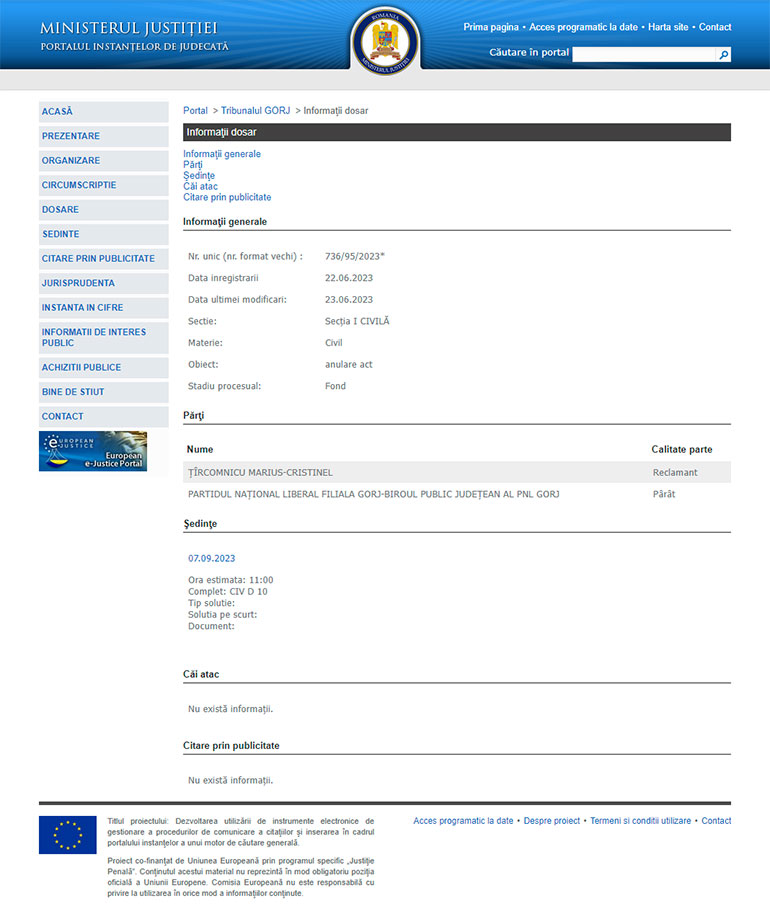Select the Pârât party role cell
Image resolution: width=770 pixels, height=906 pixels.
point(664,494)
